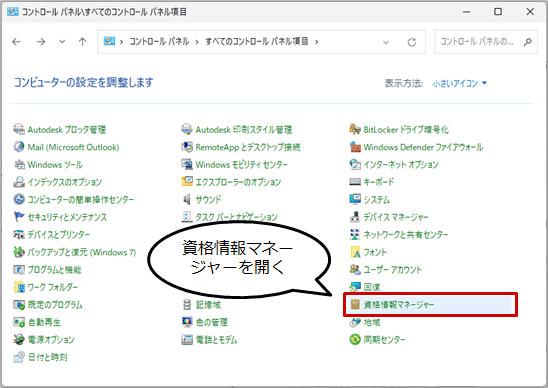The height and width of the screenshot is (388, 548).
Task: Expand chevron before コントロール パネル breadcrumb
Action: point(122,42)
